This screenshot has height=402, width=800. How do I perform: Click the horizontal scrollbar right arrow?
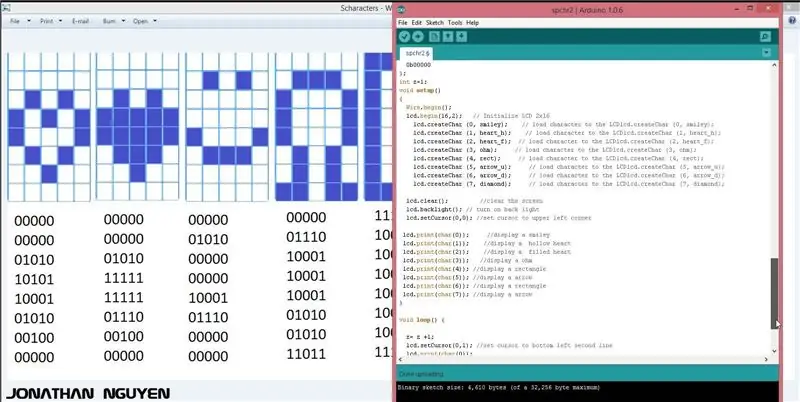(766, 360)
